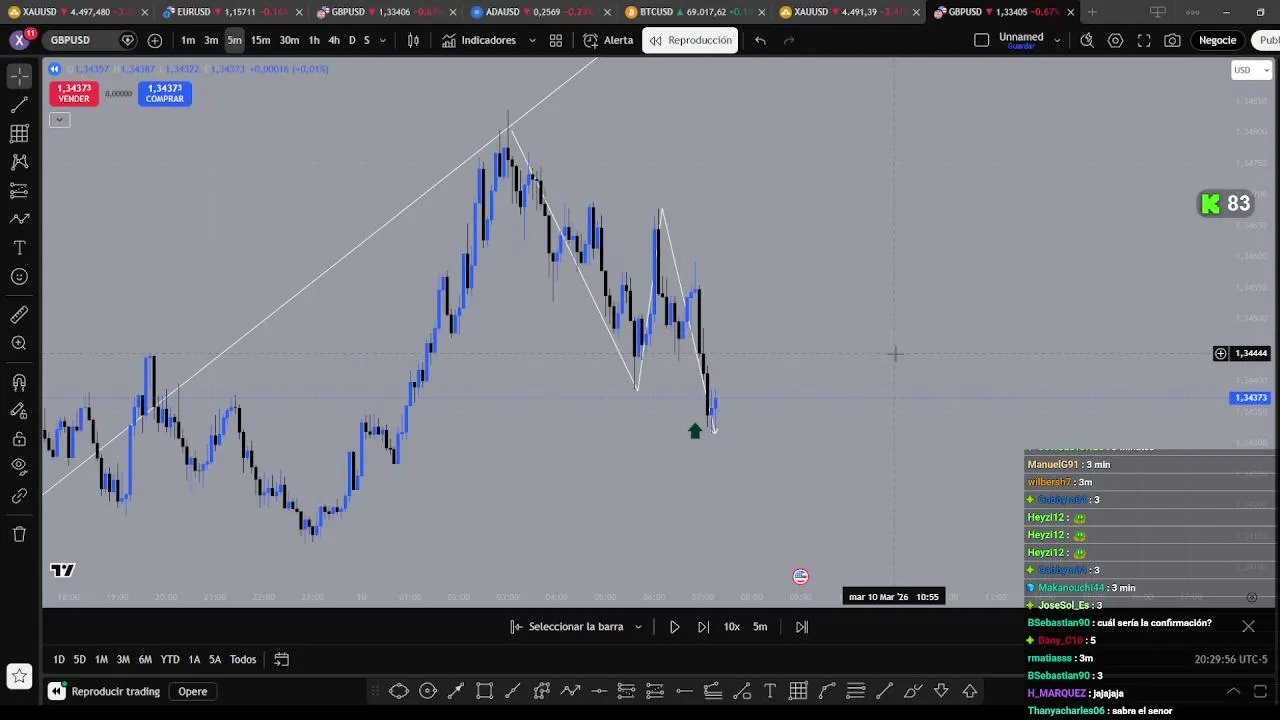Open candlestick chart type selector
The width and height of the screenshot is (1280, 720).
[x=413, y=40]
